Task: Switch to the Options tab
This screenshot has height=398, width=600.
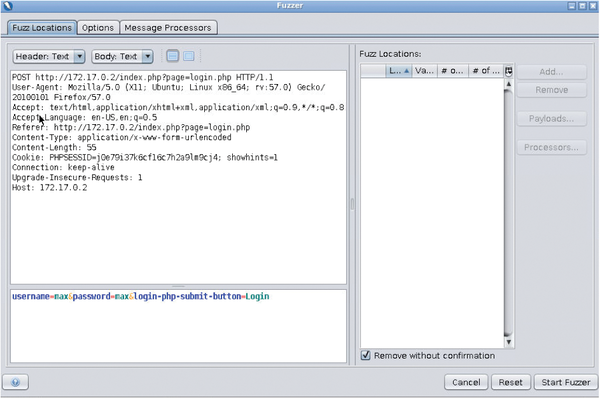Action: pyautogui.click(x=98, y=28)
